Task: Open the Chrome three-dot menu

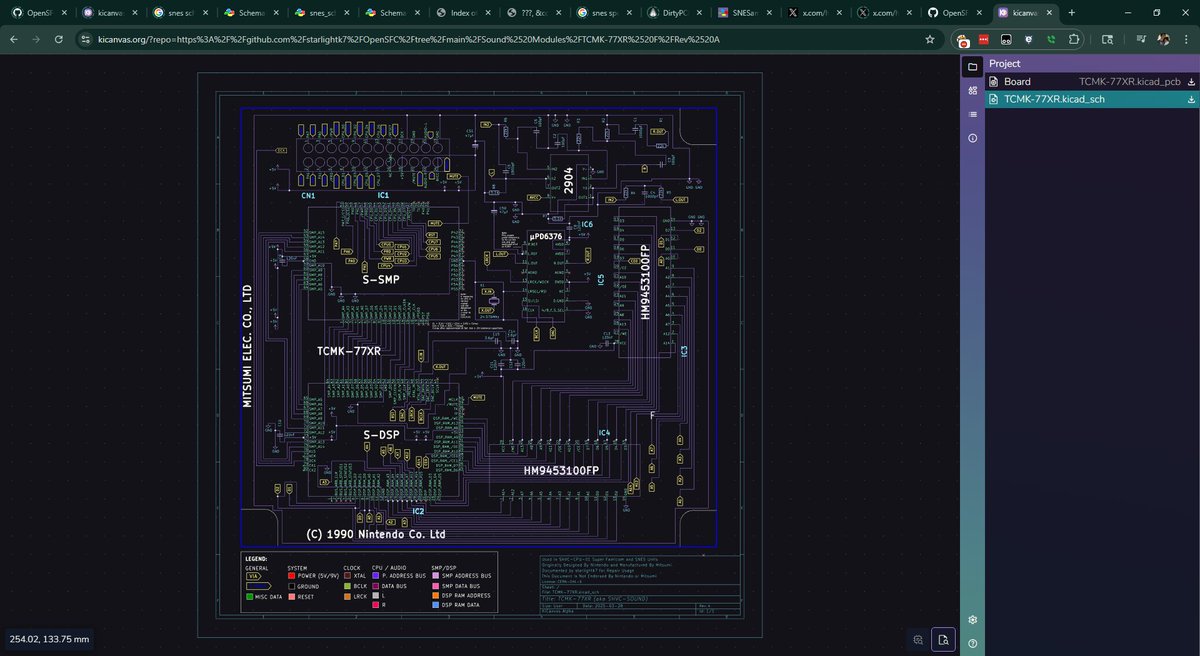Action: pos(1186,40)
